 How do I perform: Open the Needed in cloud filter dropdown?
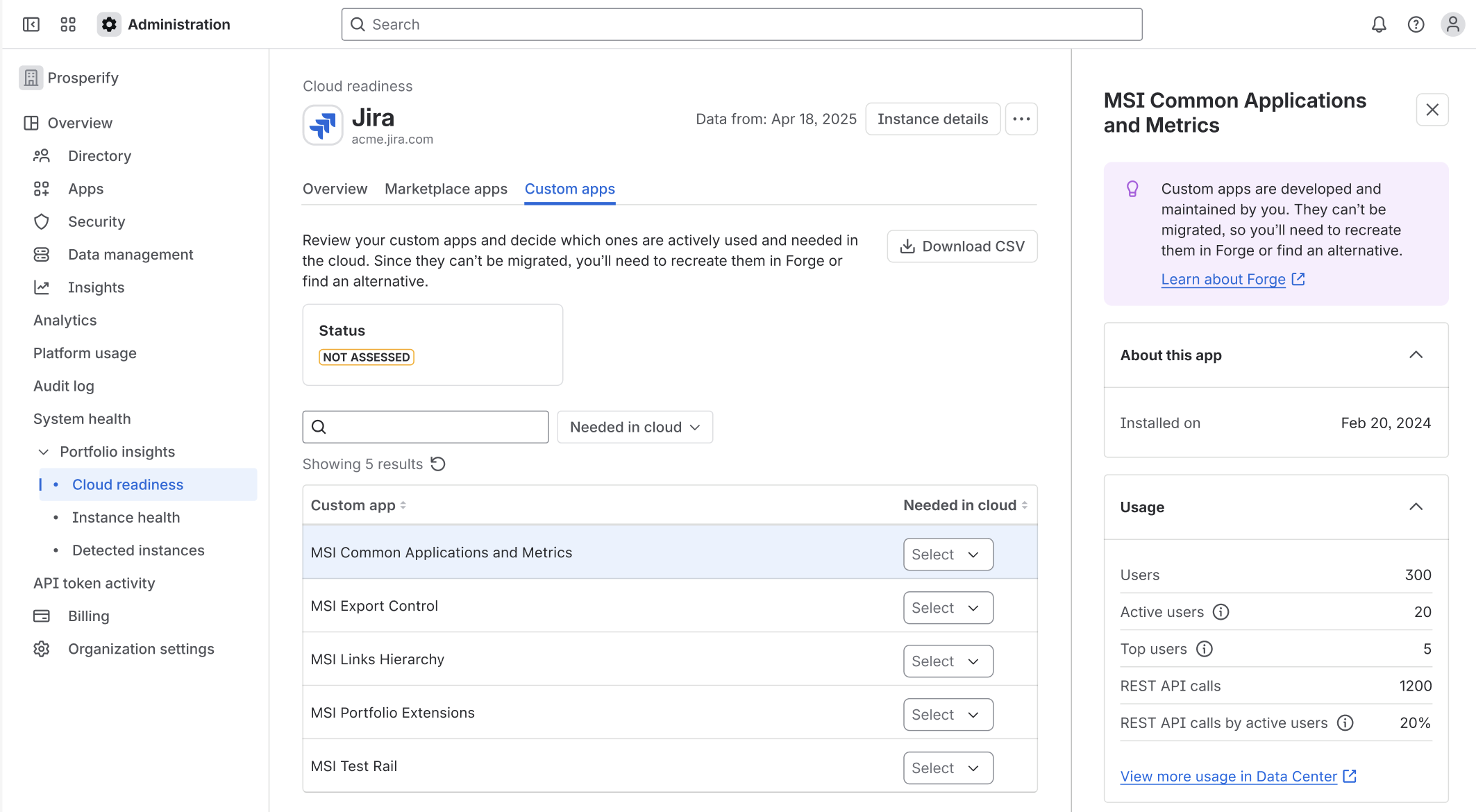coord(634,427)
